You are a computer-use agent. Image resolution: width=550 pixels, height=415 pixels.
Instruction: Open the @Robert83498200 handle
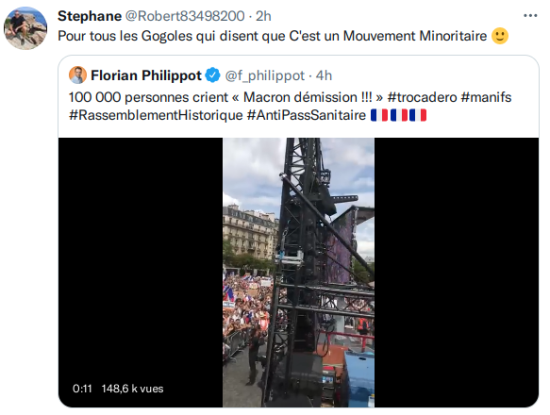point(185,16)
